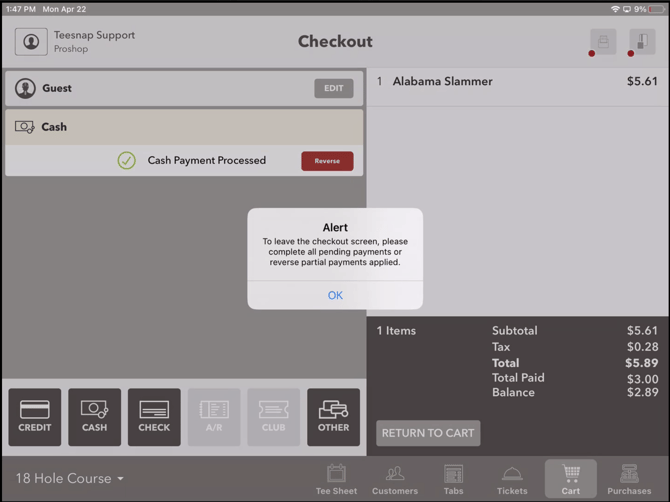The height and width of the screenshot is (502, 670).
Task: Tap the card reader device icon
Action: tap(642, 42)
